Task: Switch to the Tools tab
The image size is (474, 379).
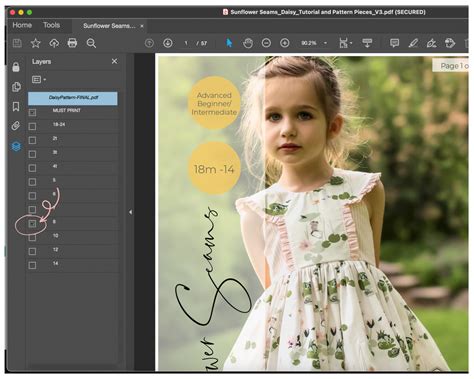Action: coord(51,25)
